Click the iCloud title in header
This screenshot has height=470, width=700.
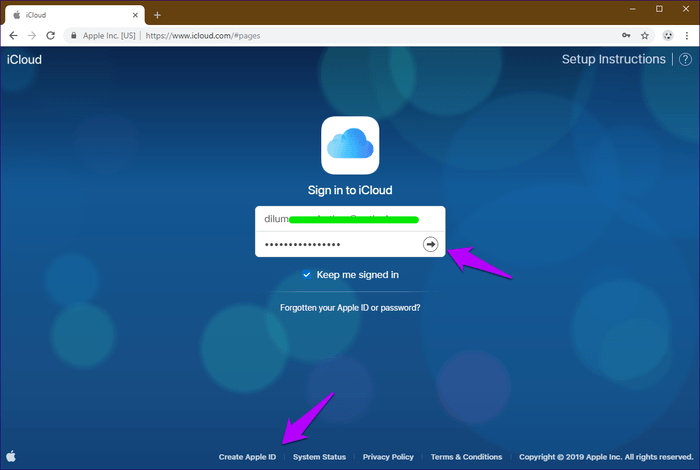[x=24, y=60]
